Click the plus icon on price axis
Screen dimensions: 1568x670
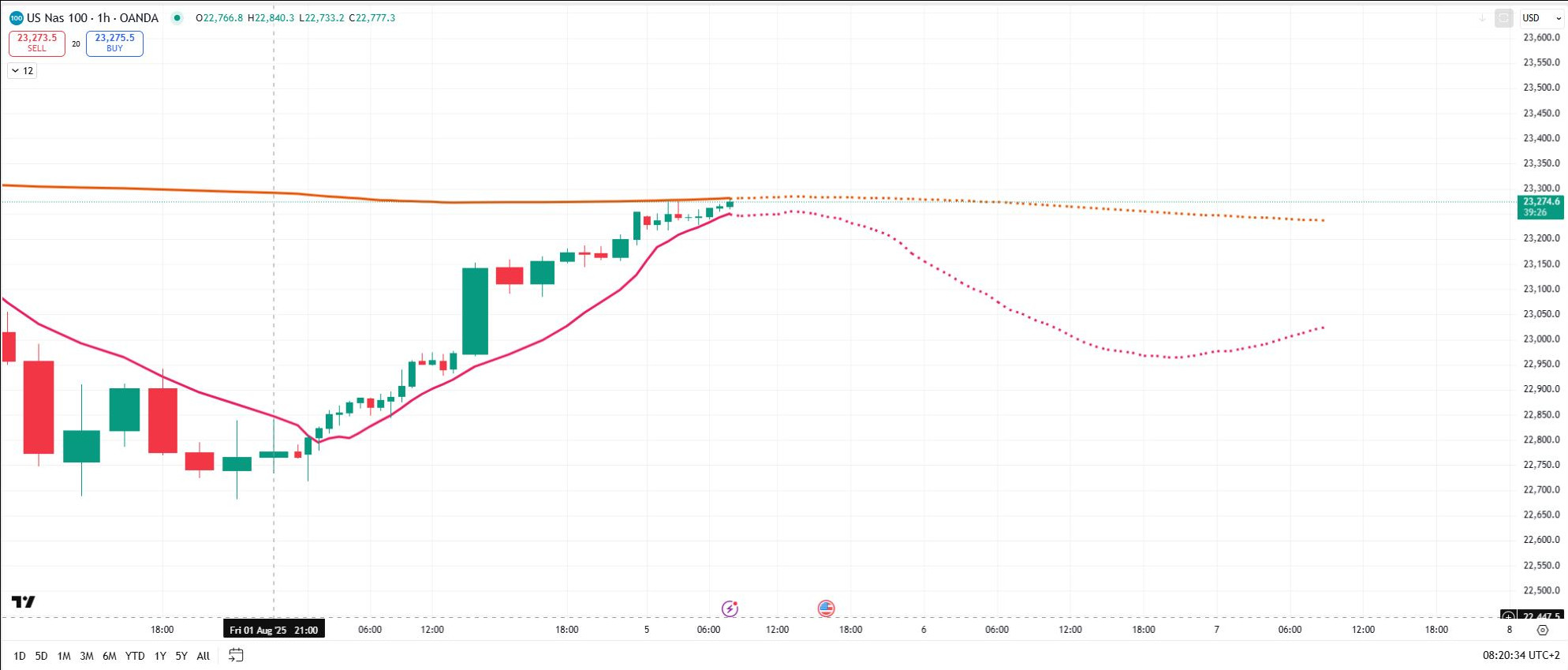pos(1508,616)
